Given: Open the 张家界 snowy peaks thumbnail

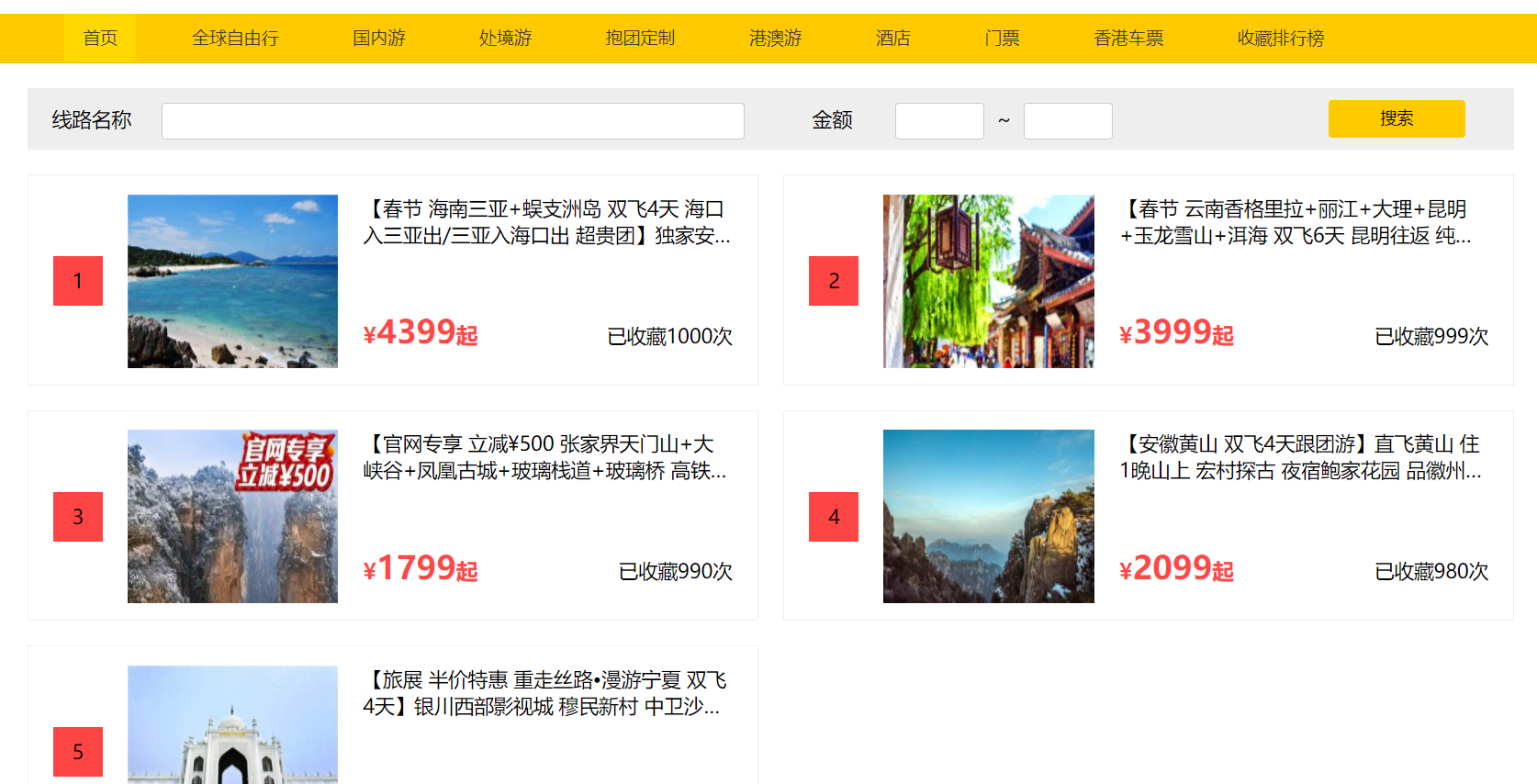Looking at the screenshot, I should click(232, 516).
